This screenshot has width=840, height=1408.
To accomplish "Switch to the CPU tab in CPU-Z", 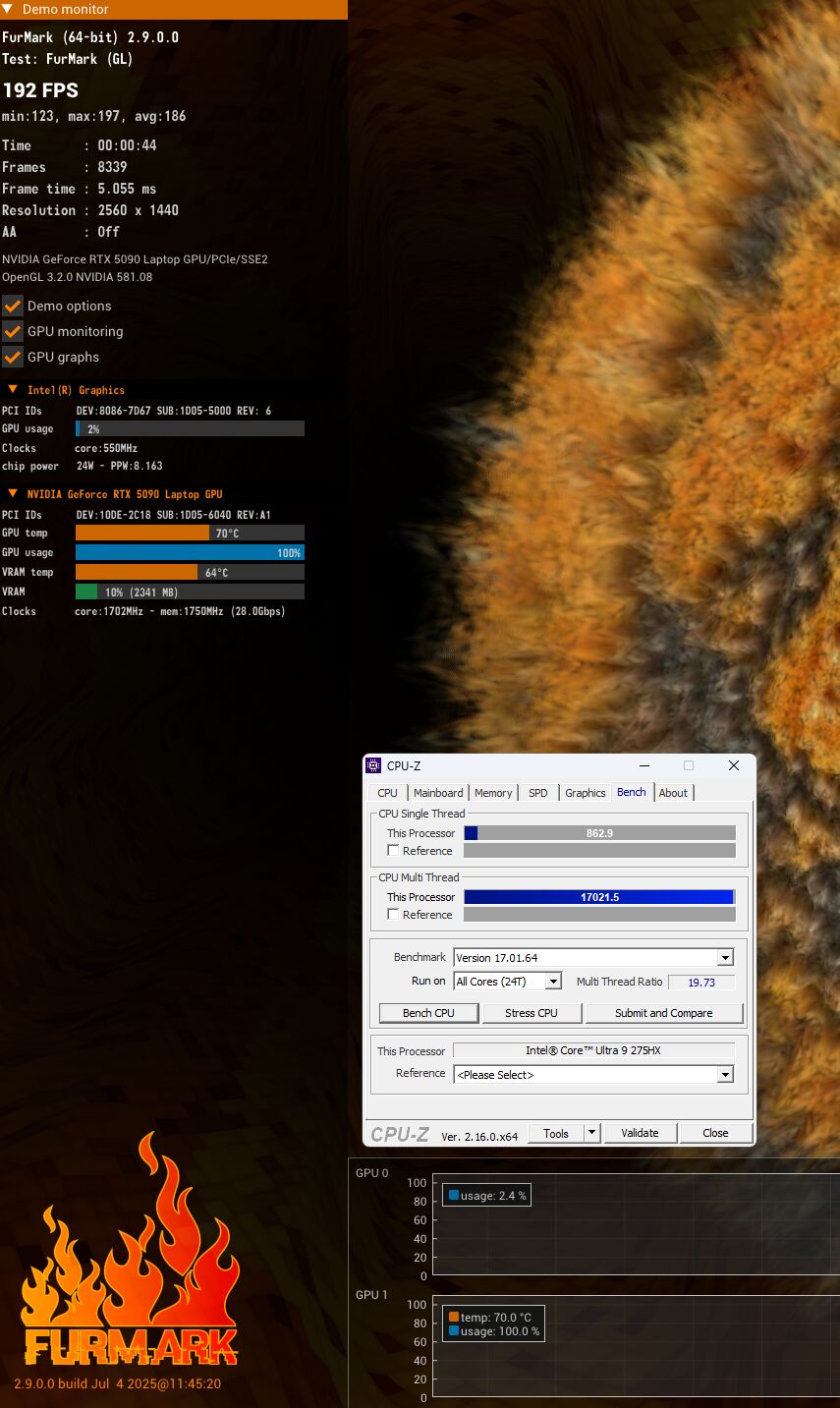I will (388, 793).
